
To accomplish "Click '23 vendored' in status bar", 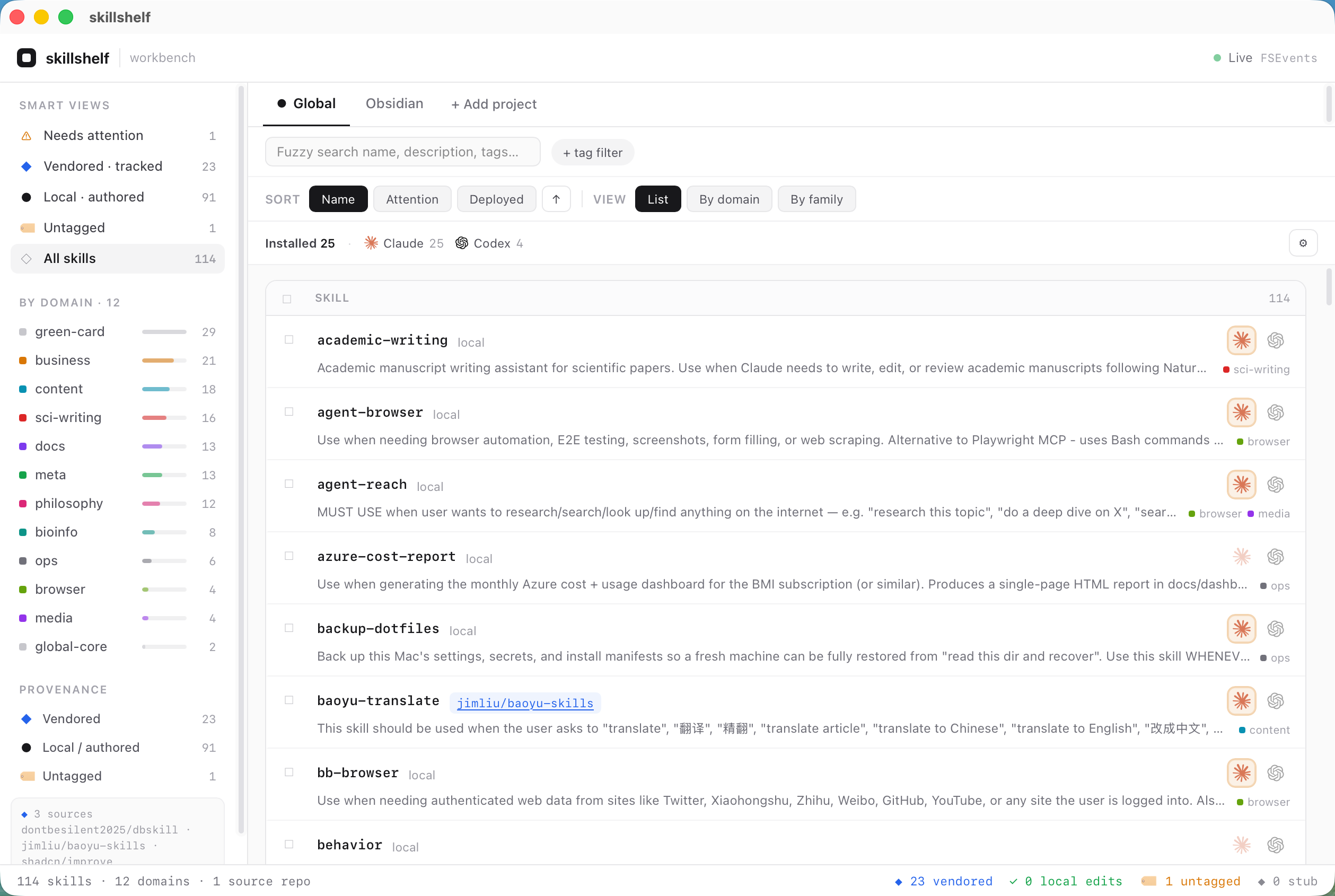I will click(x=944, y=881).
